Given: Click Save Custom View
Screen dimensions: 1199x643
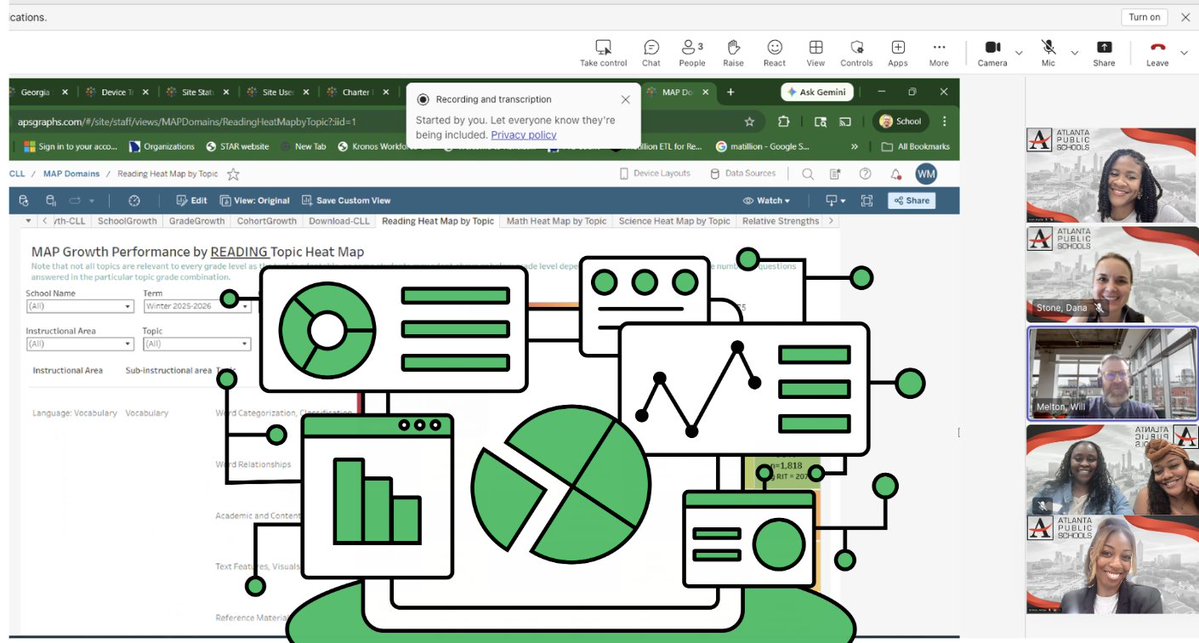Looking at the screenshot, I should pos(346,200).
